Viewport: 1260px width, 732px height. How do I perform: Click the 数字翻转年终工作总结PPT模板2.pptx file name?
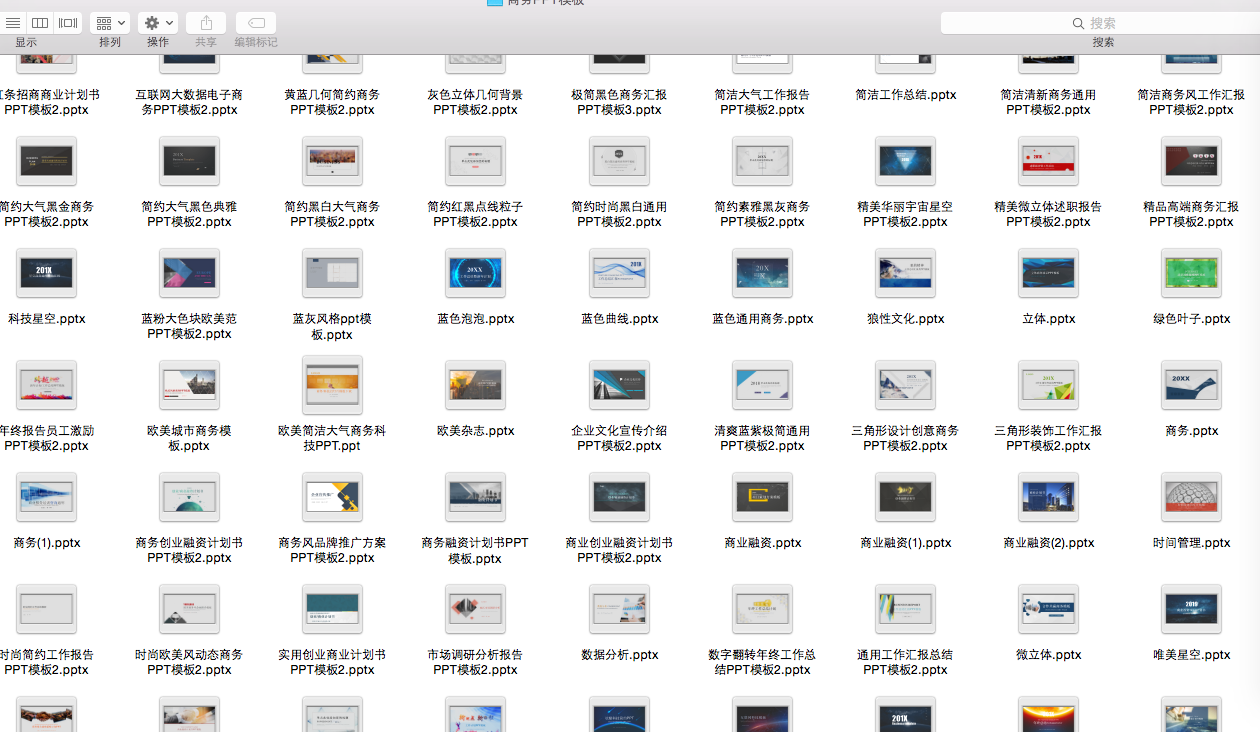(x=762, y=662)
